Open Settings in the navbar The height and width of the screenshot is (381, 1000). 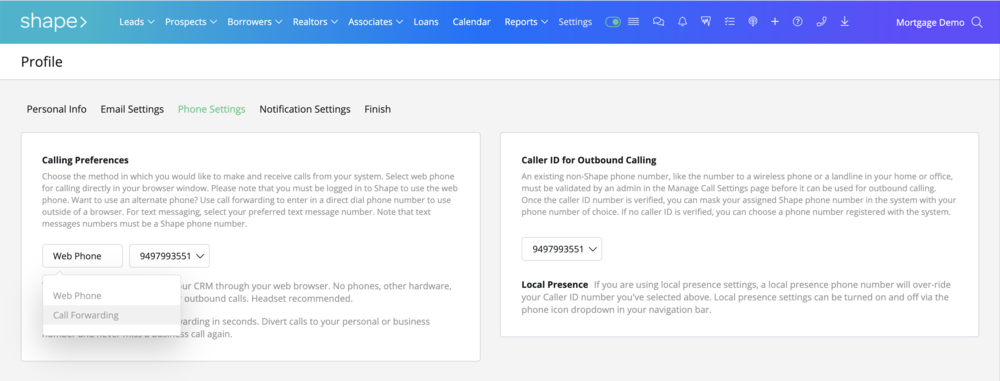click(x=575, y=22)
